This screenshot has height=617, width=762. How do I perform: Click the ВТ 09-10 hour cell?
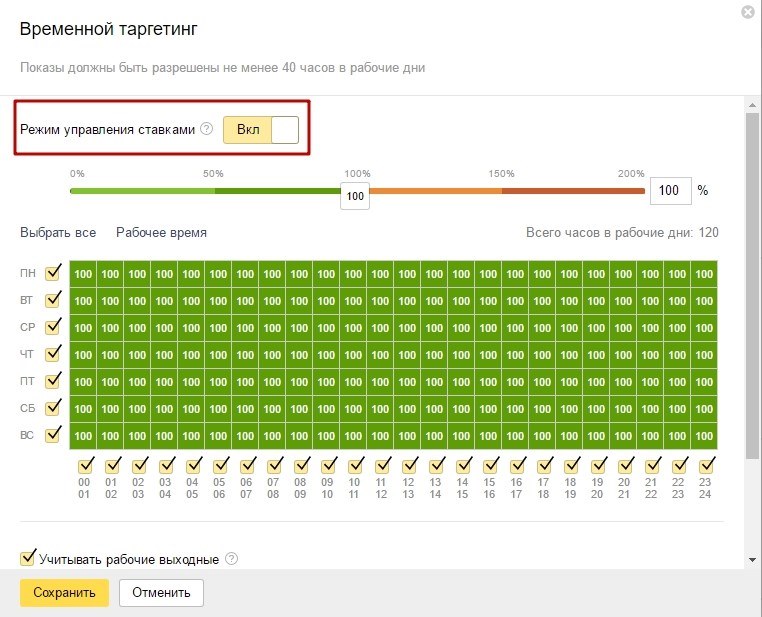pos(327,300)
